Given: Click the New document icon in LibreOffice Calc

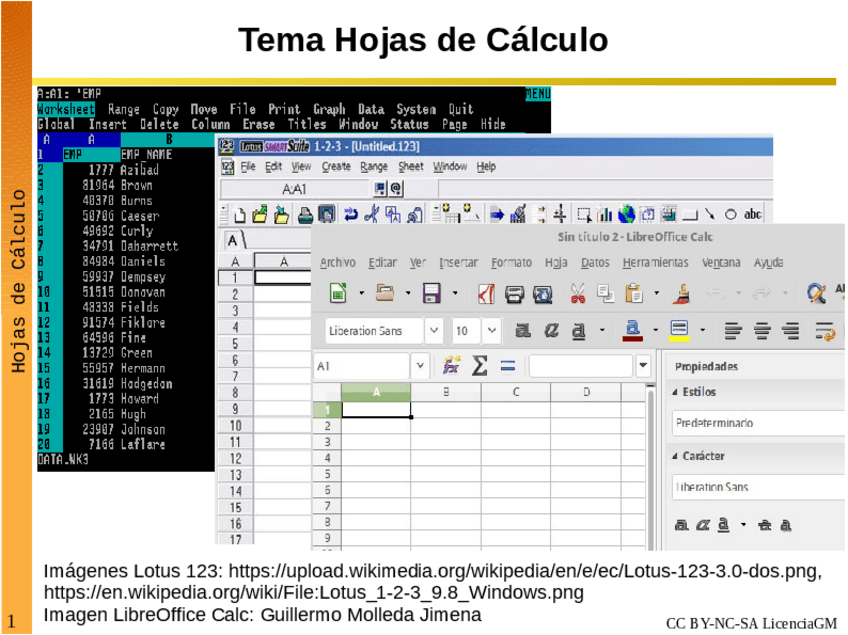Looking at the screenshot, I should coord(339,293).
